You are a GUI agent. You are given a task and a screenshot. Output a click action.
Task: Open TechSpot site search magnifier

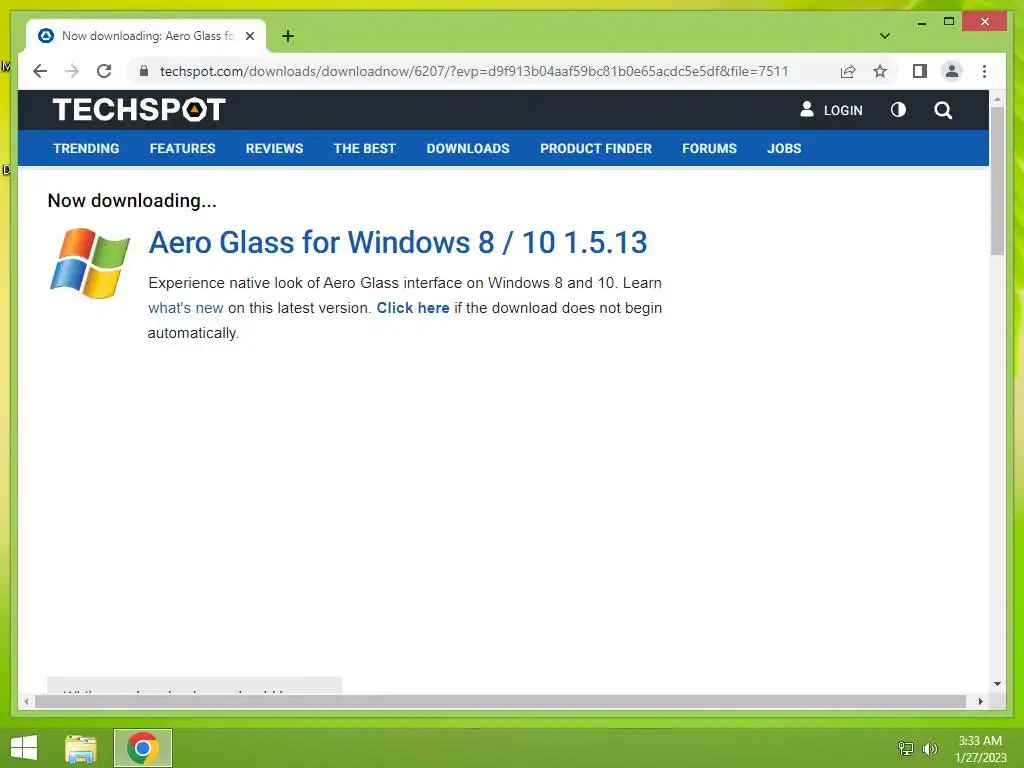pyautogui.click(x=942, y=110)
